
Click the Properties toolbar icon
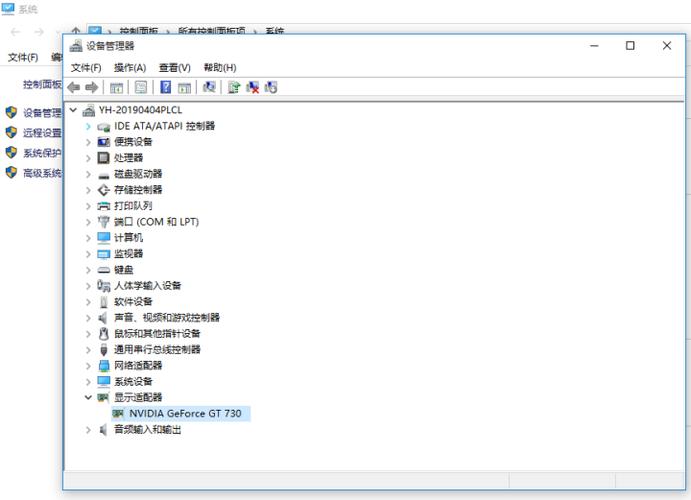click(x=141, y=87)
